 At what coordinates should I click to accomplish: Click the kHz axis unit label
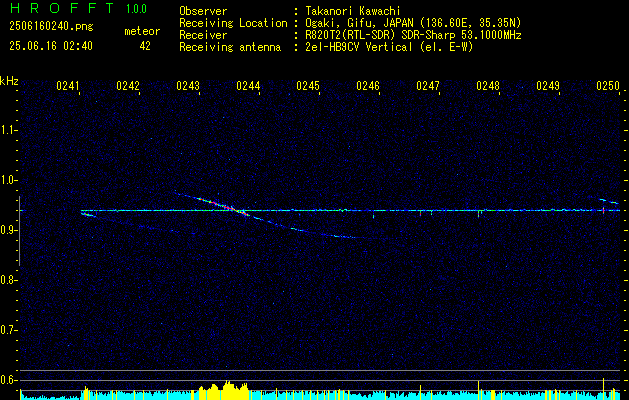pyautogui.click(x=9, y=81)
